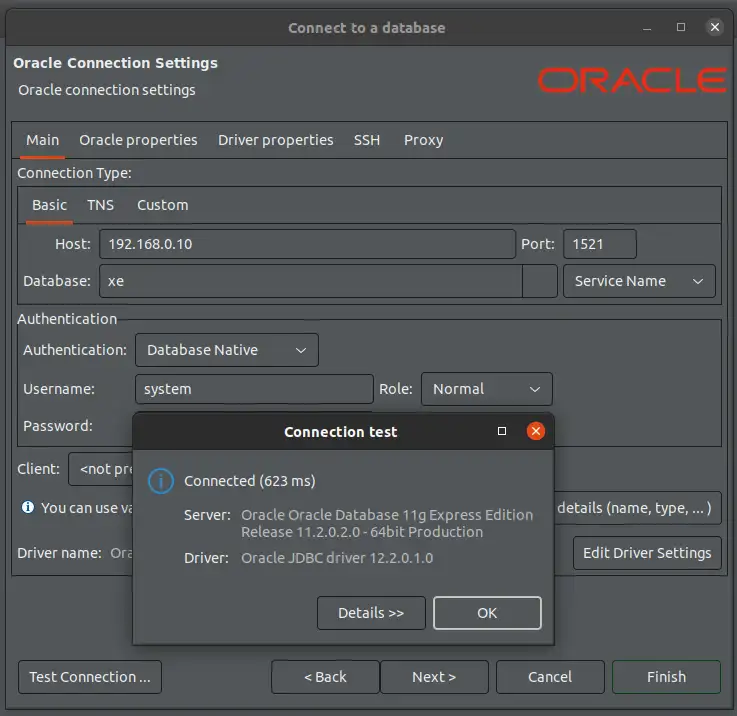This screenshot has width=737, height=716.
Task: Close the Connect to a database window
Action: click(714, 27)
